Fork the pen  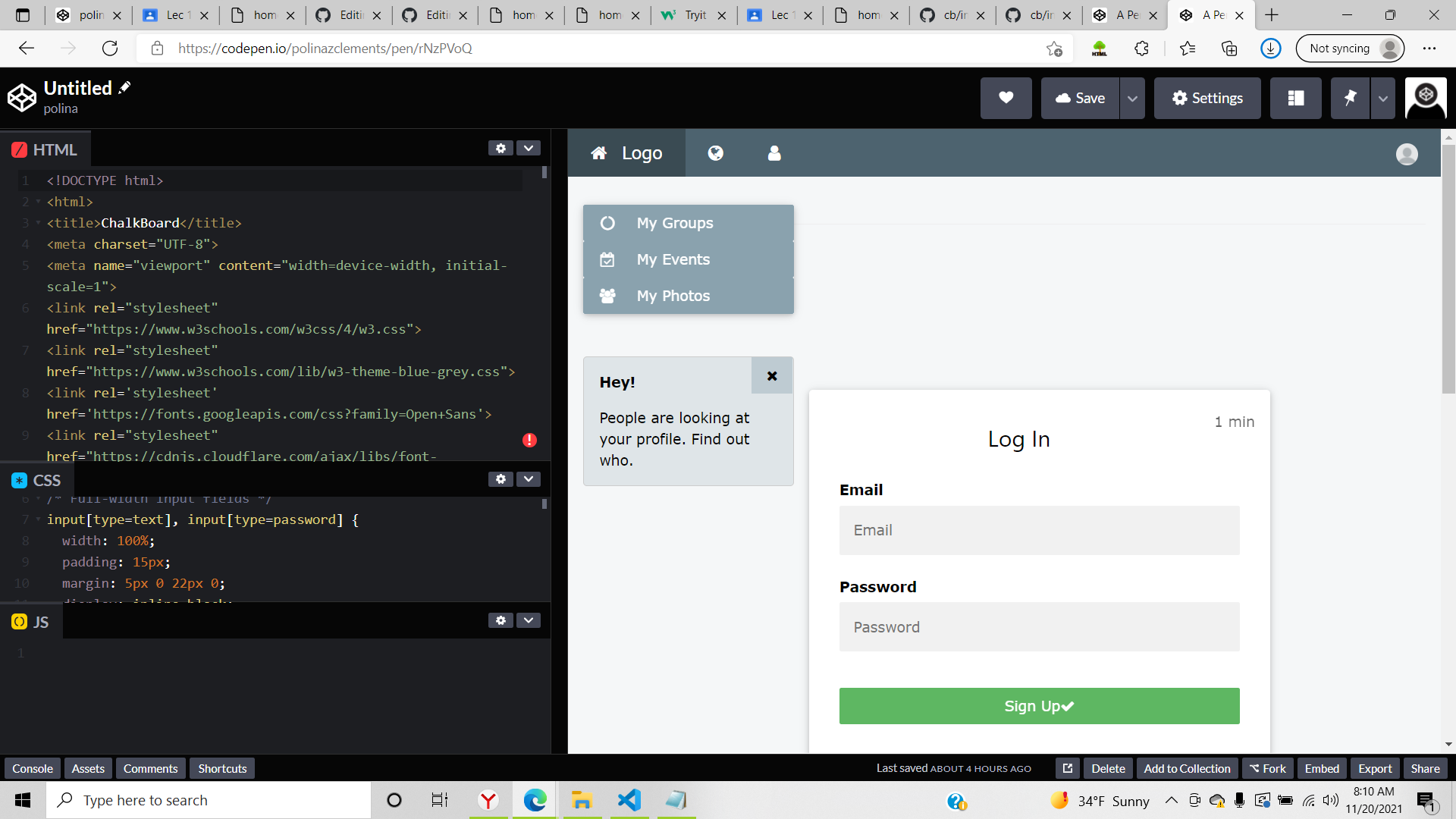coord(1267,768)
